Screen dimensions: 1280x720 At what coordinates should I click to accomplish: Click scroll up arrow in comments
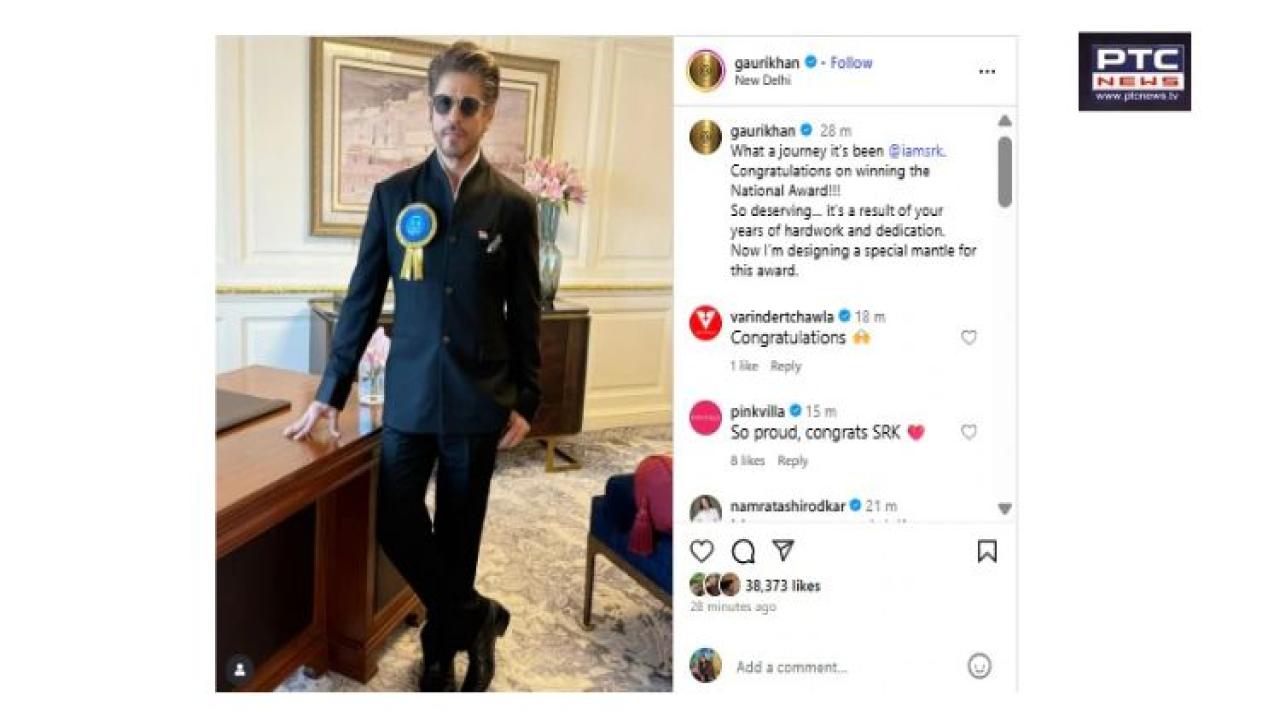(x=1005, y=121)
